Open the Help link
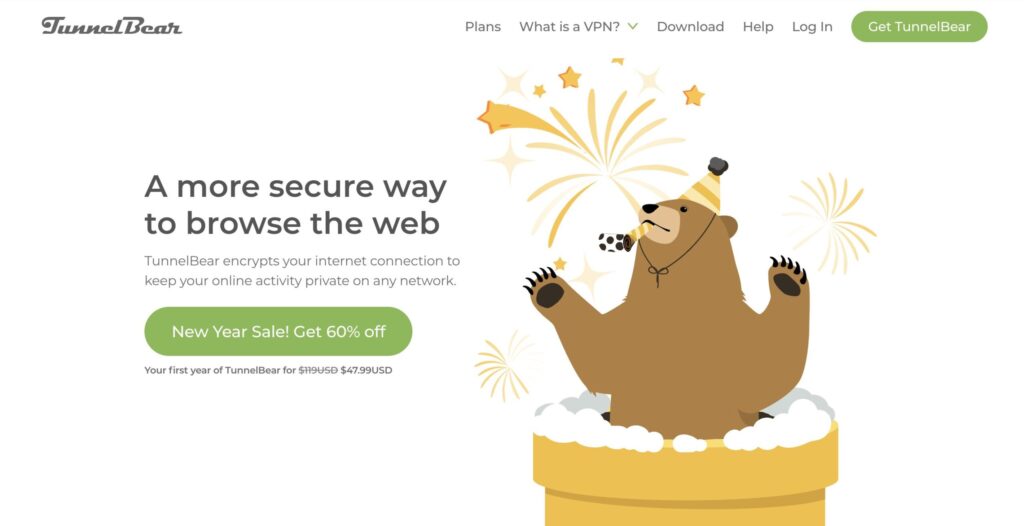This screenshot has height=526, width=1024. (758, 27)
